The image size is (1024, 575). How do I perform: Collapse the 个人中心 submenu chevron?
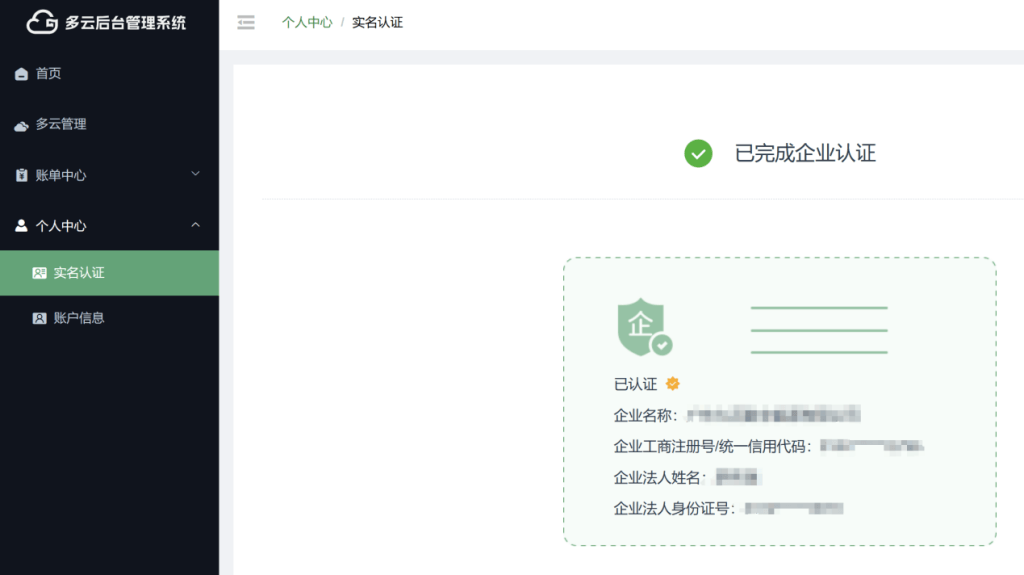tap(196, 225)
